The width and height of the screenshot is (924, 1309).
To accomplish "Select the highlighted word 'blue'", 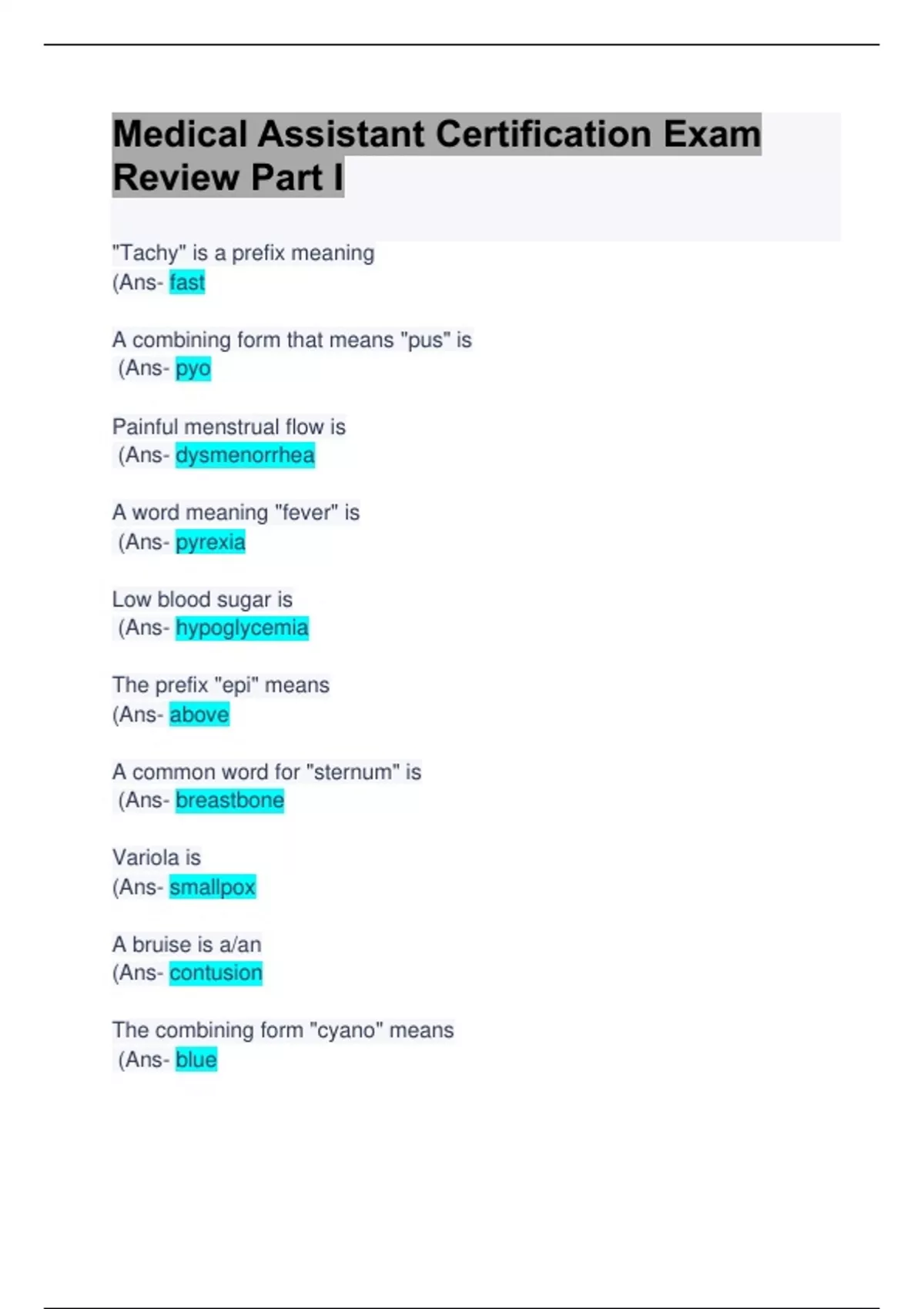I will (x=196, y=1060).
